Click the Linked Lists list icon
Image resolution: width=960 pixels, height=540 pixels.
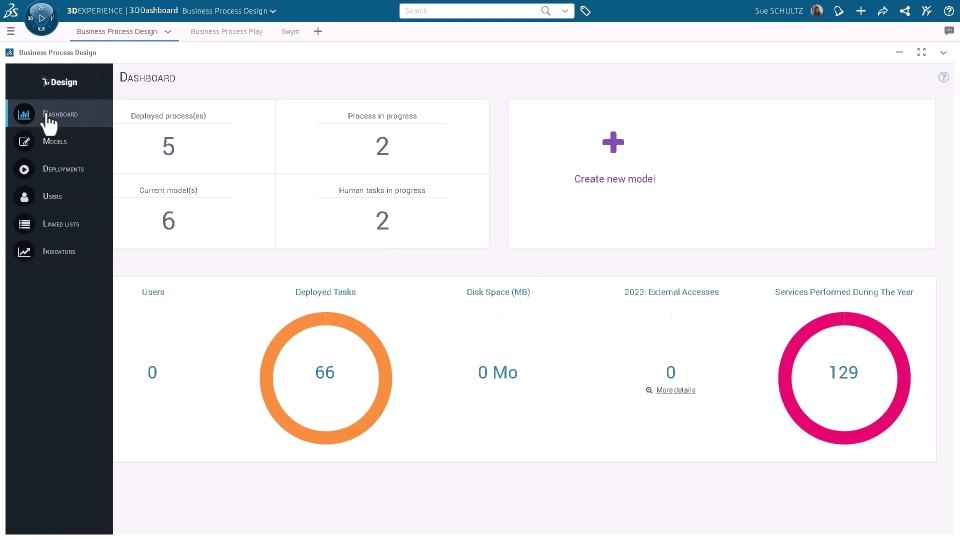pos(24,224)
